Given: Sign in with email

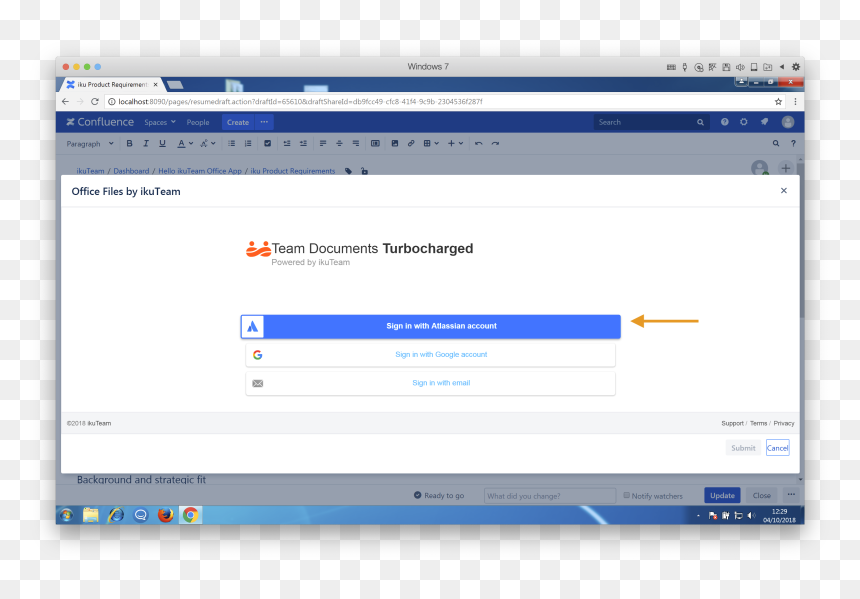Looking at the screenshot, I should pos(431,383).
